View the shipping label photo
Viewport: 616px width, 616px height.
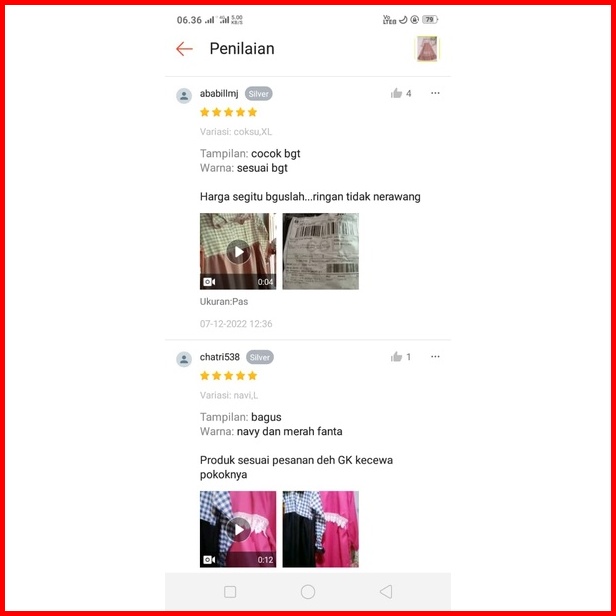(321, 251)
